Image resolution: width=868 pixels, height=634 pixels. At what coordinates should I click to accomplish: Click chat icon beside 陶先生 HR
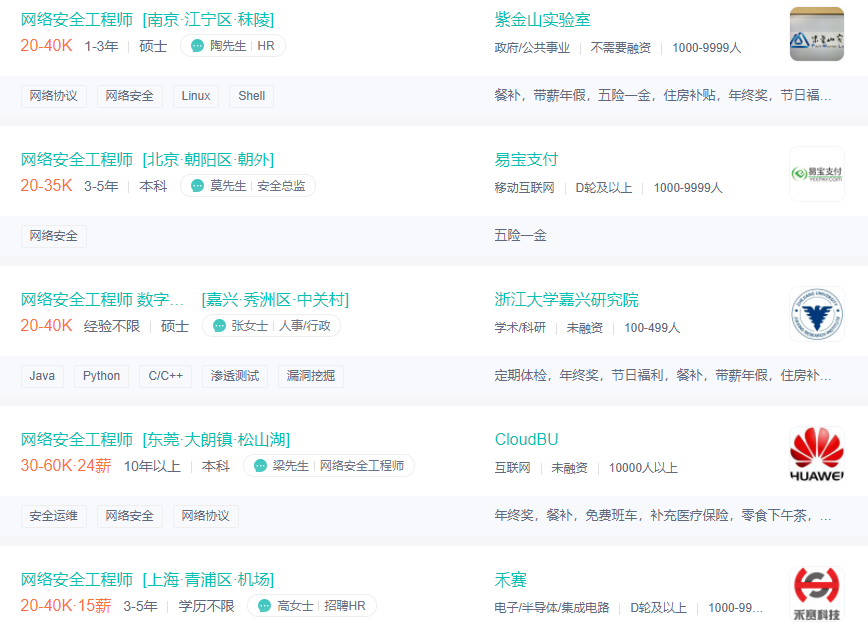(x=197, y=46)
